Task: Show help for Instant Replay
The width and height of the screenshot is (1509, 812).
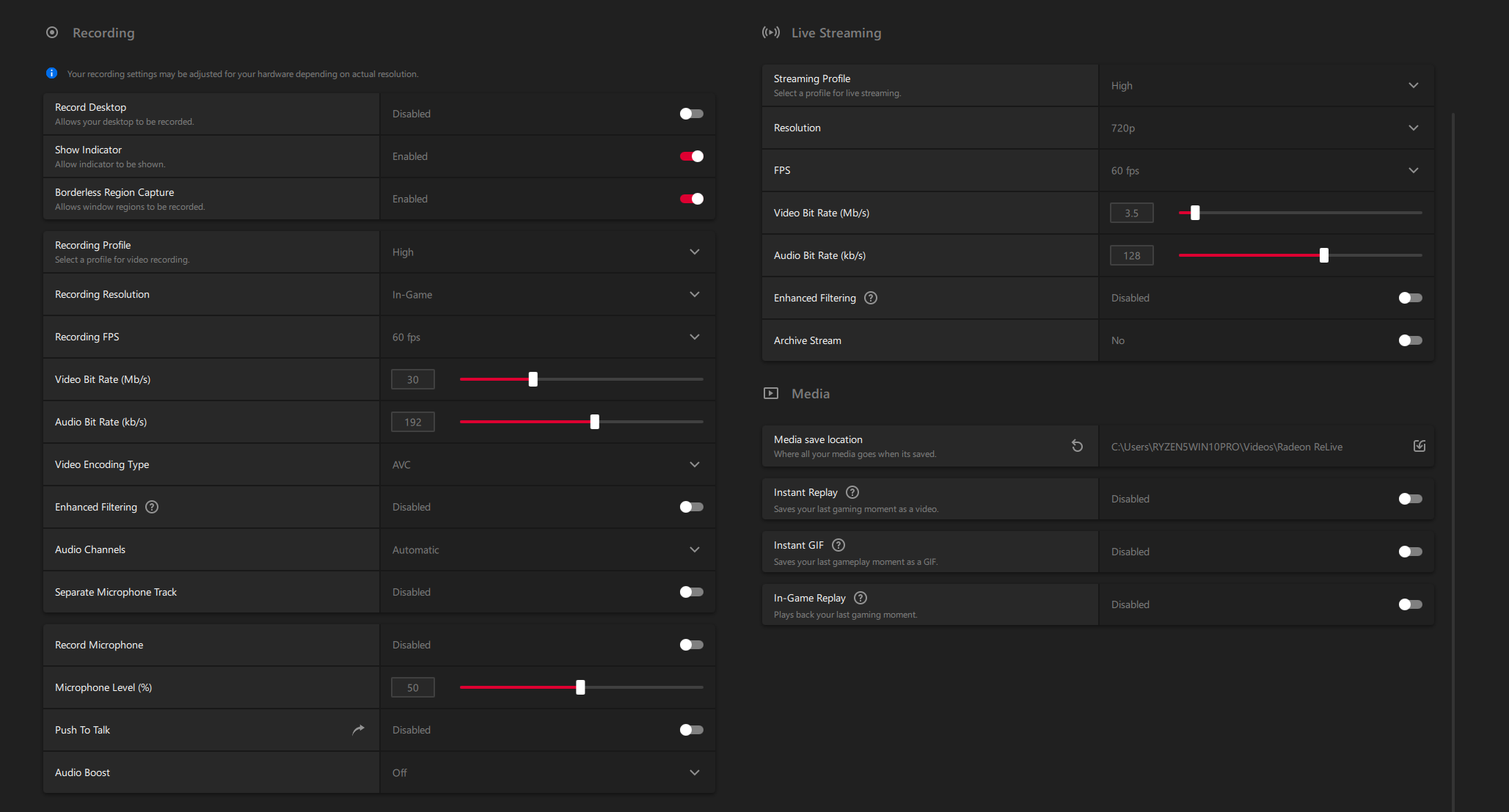Action: 852,492
